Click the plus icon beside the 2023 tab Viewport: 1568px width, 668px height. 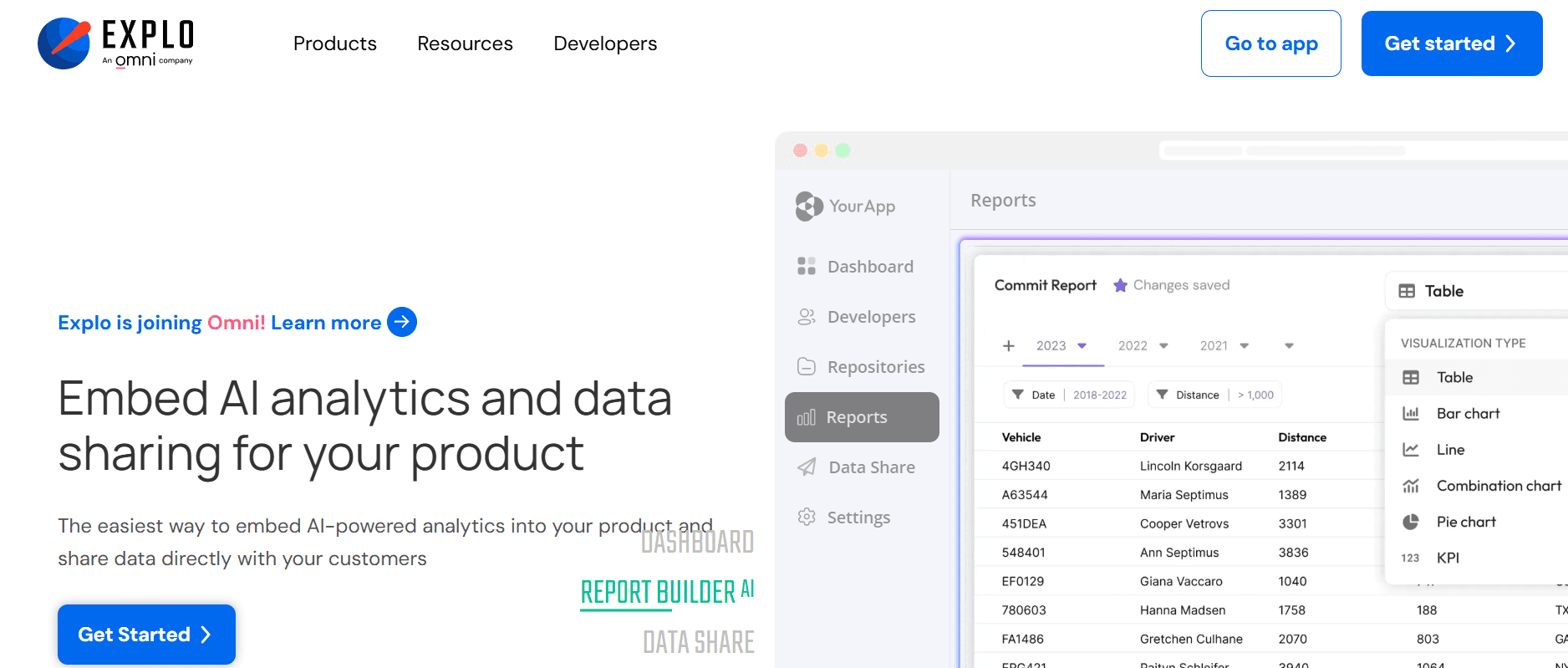pos(1009,345)
